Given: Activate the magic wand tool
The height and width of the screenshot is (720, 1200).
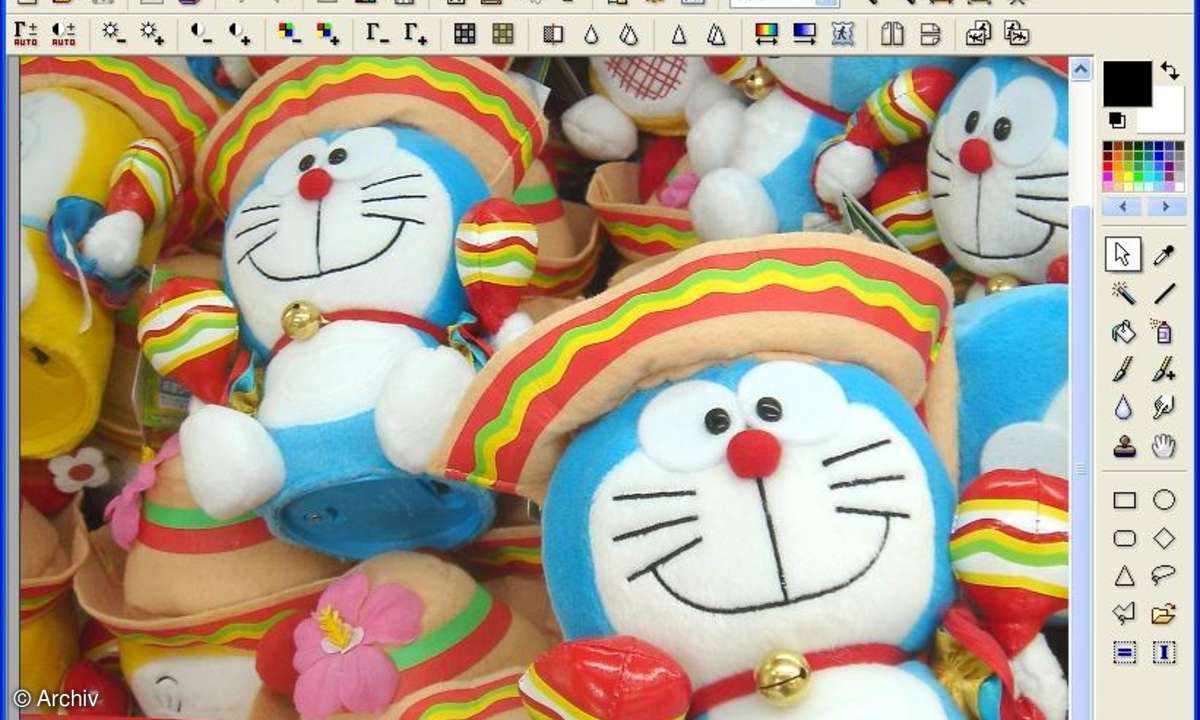Looking at the screenshot, I should pyautogui.click(x=1123, y=293).
